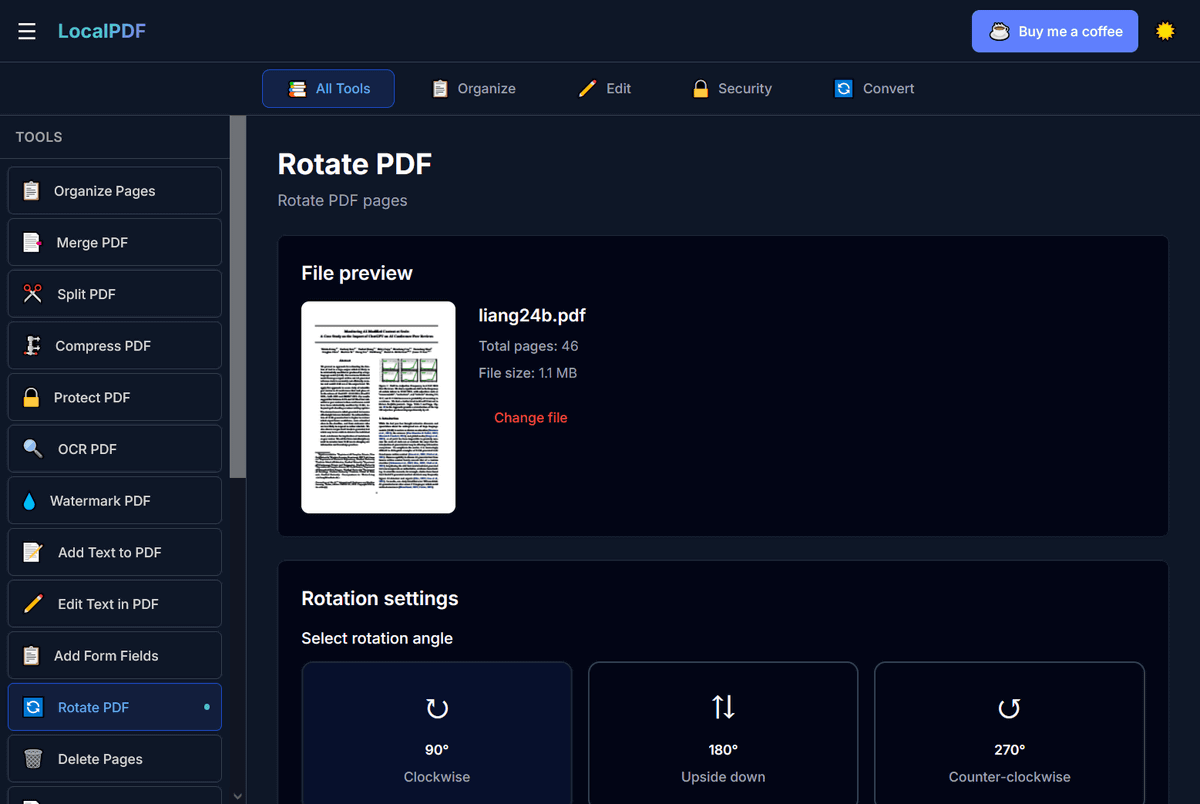Select 90° Clockwise rotation option
Screen dimensions: 1200x804
437,733
